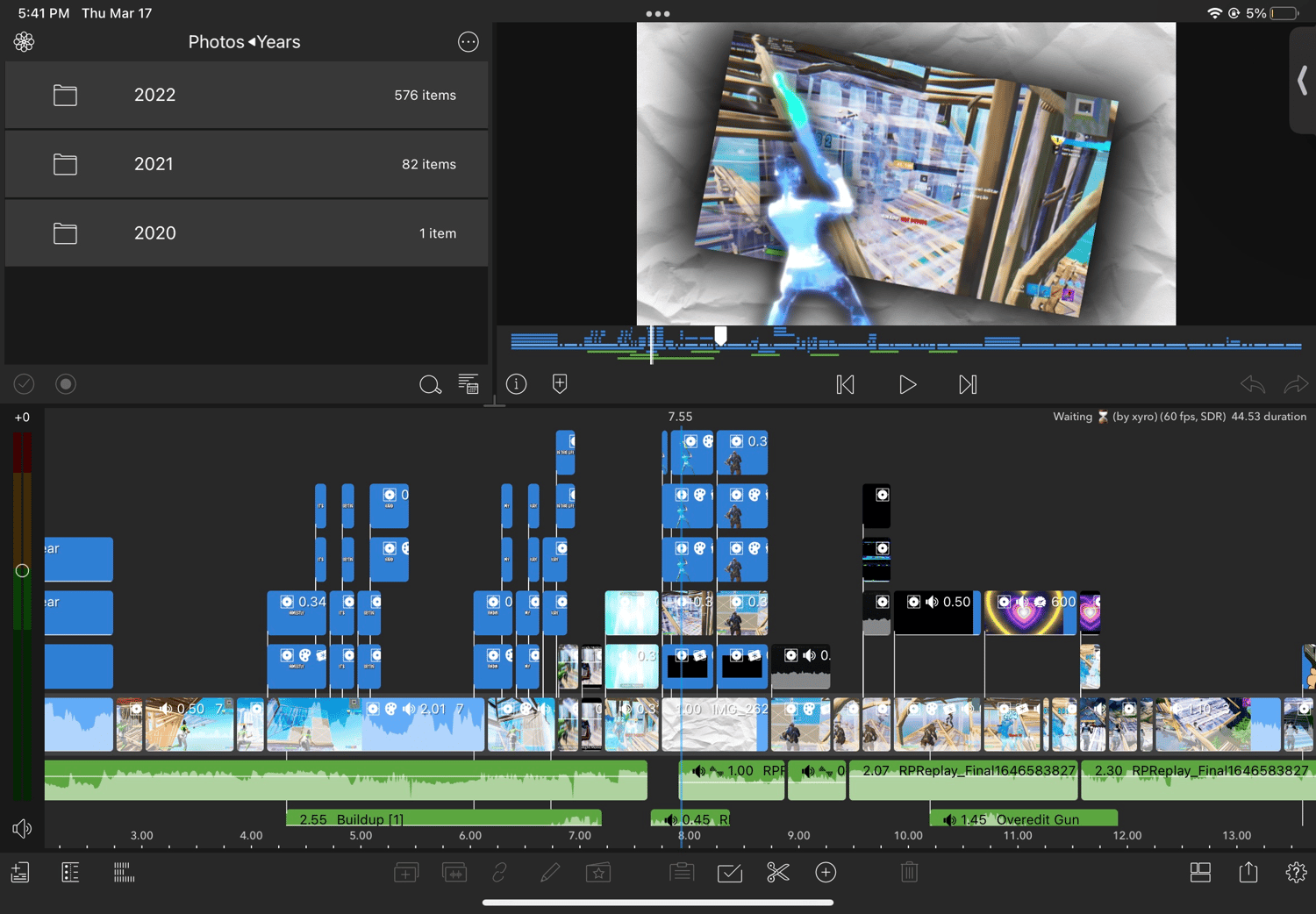Viewport: 1316px width, 914px height.
Task: Split the clip with scissors tool
Action: [x=778, y=872]
